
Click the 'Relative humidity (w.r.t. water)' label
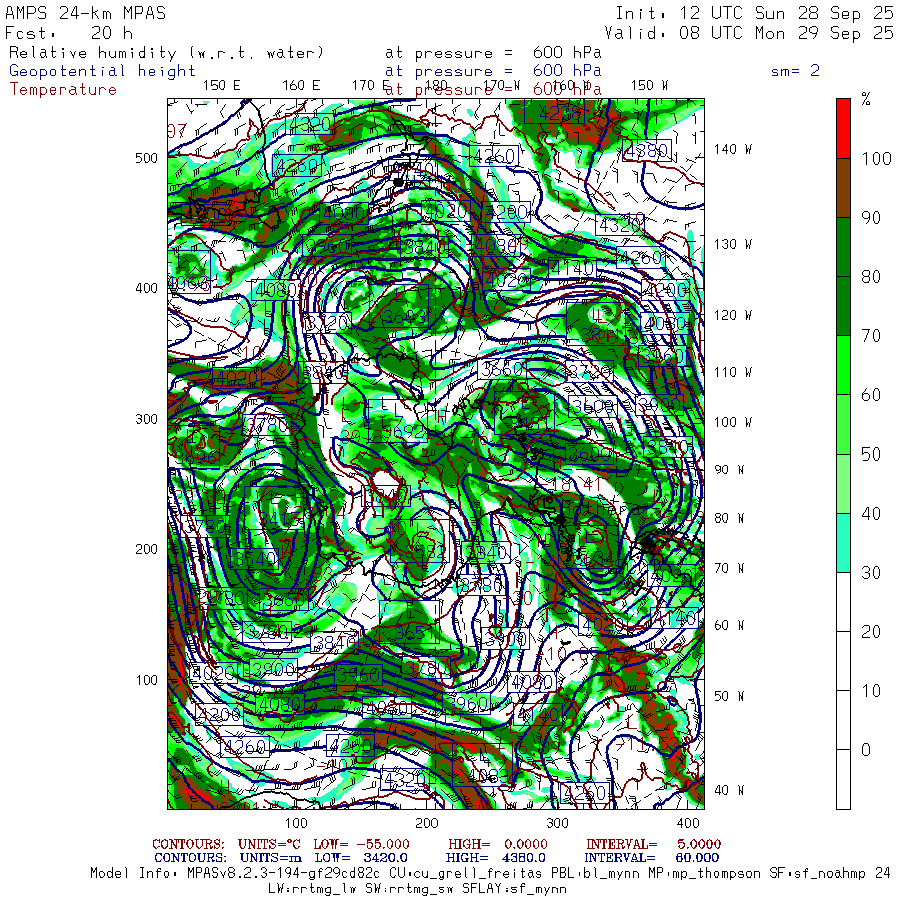coord(166,52)
